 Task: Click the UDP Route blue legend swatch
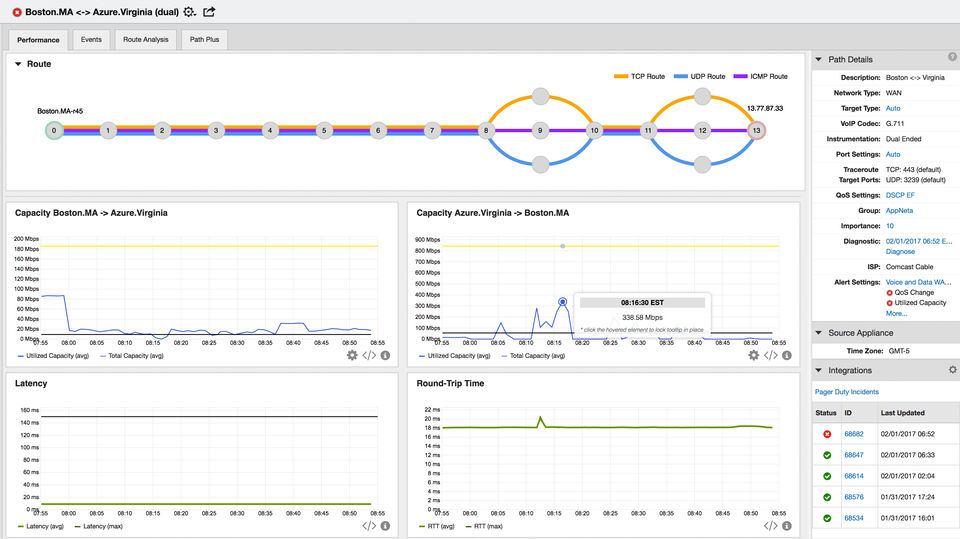pyautogui.click(x=681, y=77)
